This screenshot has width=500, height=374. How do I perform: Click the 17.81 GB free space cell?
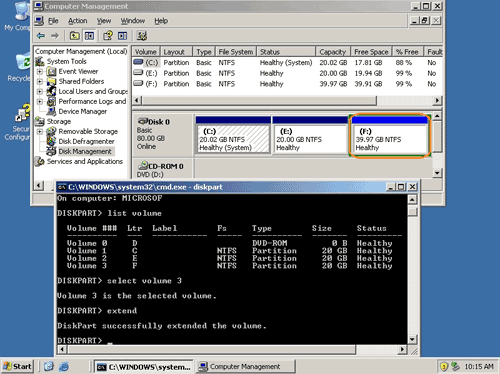(368, 62)
